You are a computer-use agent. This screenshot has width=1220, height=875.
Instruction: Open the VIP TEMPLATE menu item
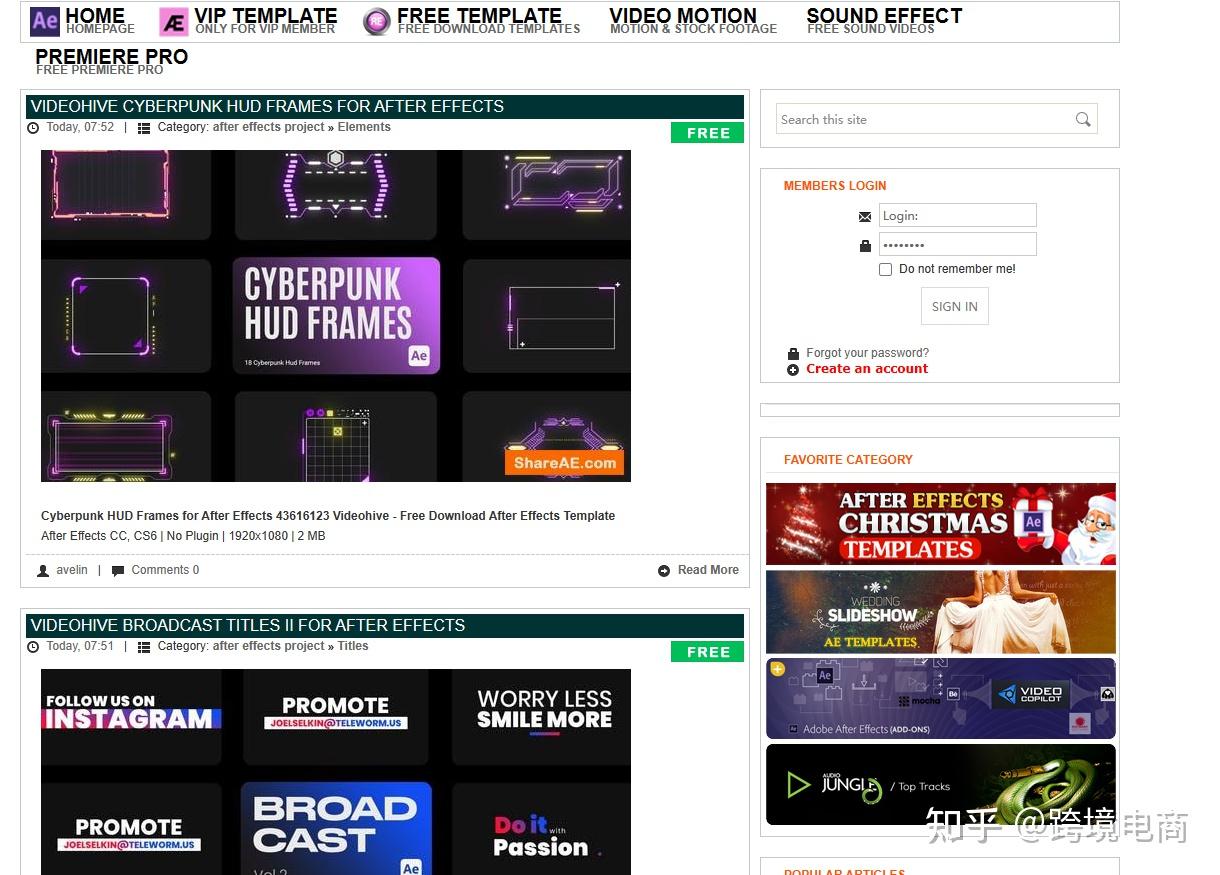(x=266, y=20)
